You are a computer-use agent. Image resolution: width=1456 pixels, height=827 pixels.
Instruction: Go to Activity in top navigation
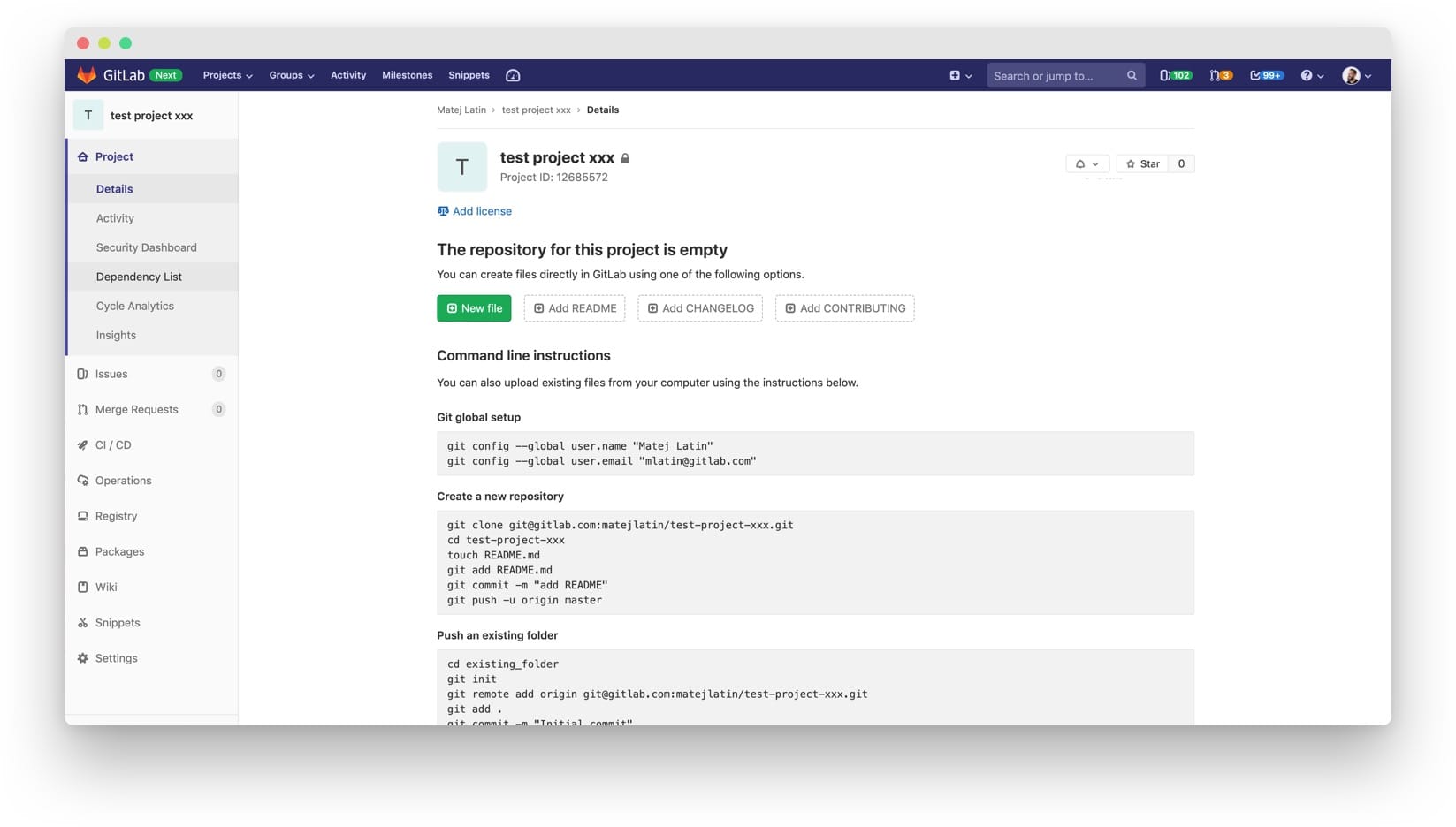(348, 75)
